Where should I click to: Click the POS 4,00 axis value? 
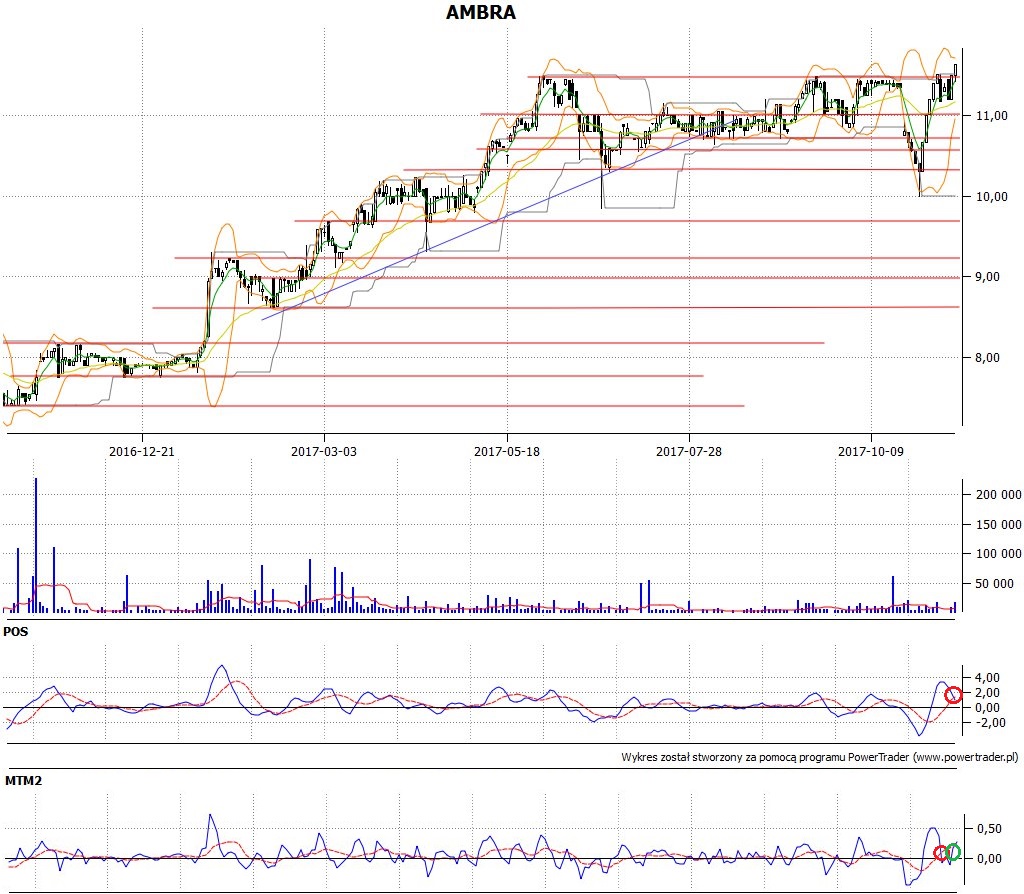tap(987, 678)
